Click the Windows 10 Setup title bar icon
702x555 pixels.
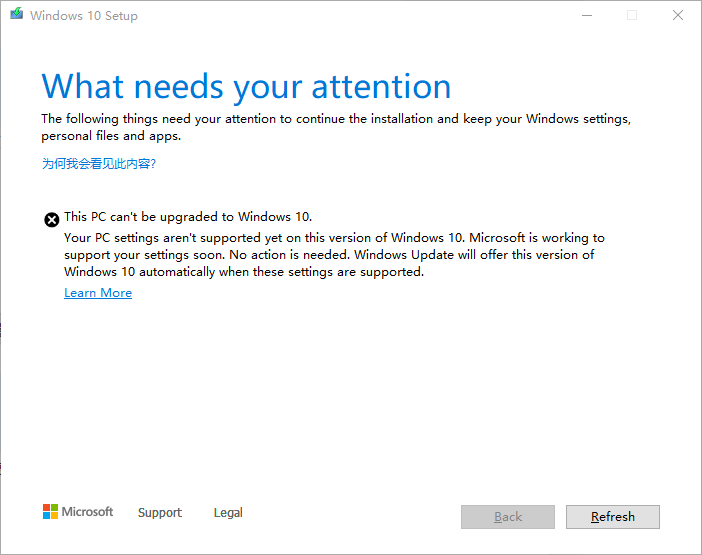pos(17,14)
